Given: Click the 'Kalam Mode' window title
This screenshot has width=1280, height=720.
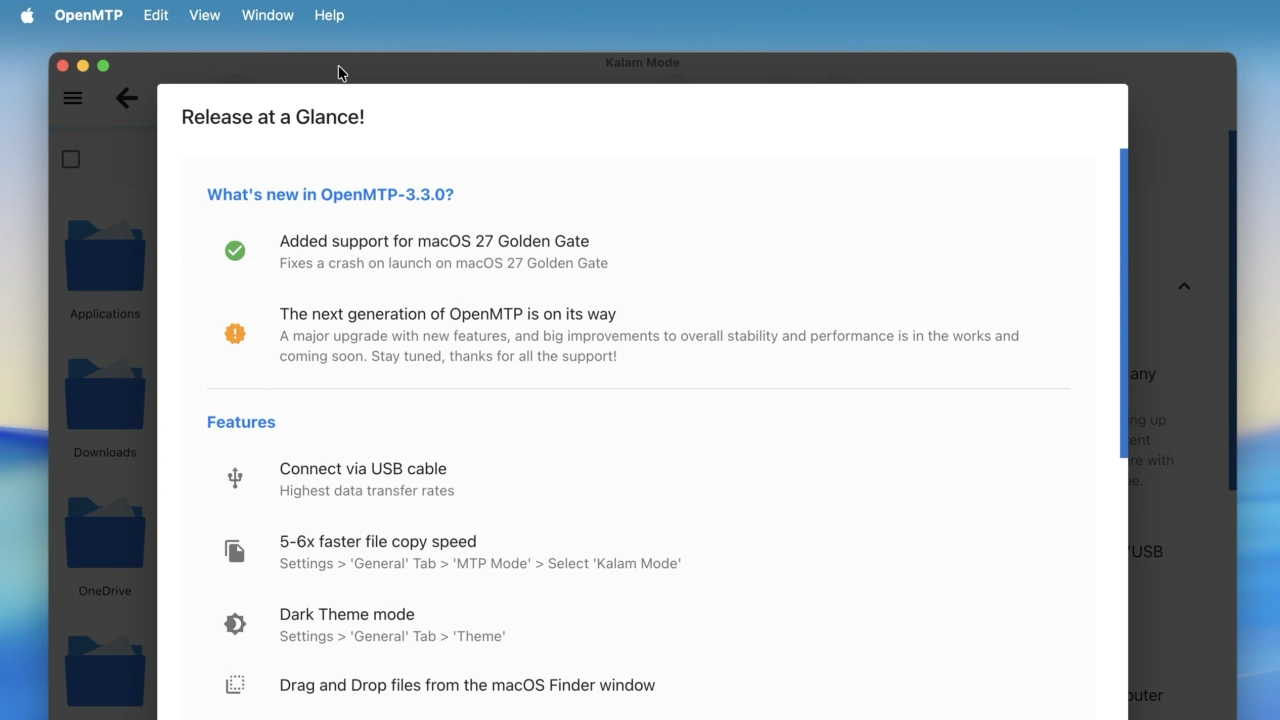Looking at the screenshot, I should point(642,62).
